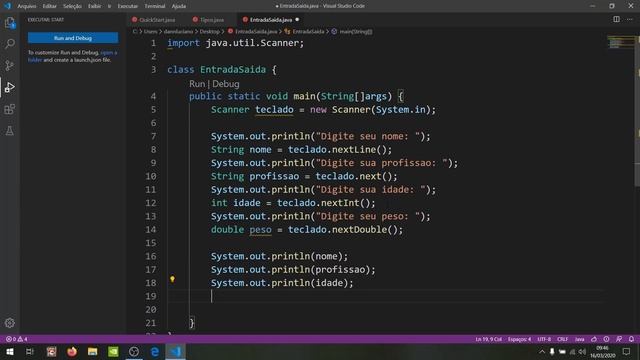Click the thumbs-up Java status icon
The image size is (640, 360).
pos(594,339)
